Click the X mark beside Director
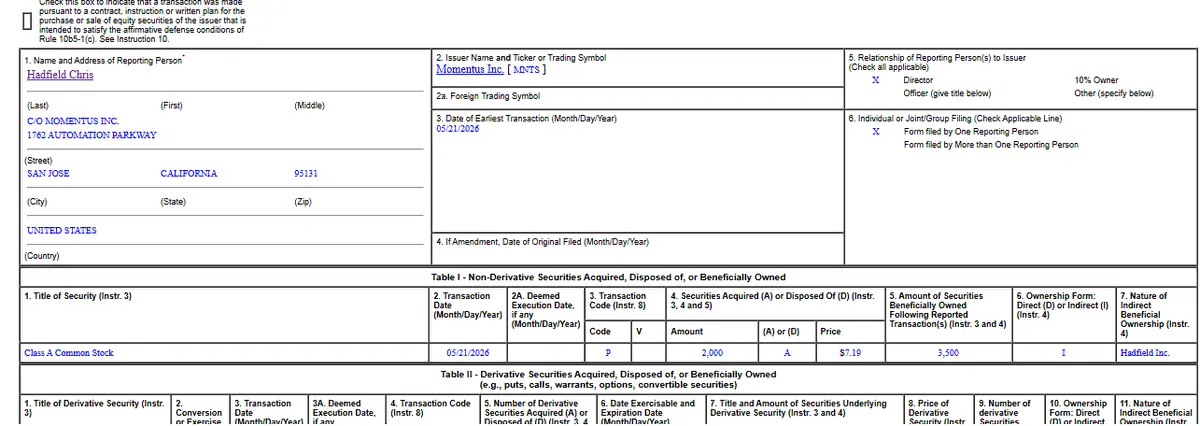1200x426 pixels. [875, 80]
